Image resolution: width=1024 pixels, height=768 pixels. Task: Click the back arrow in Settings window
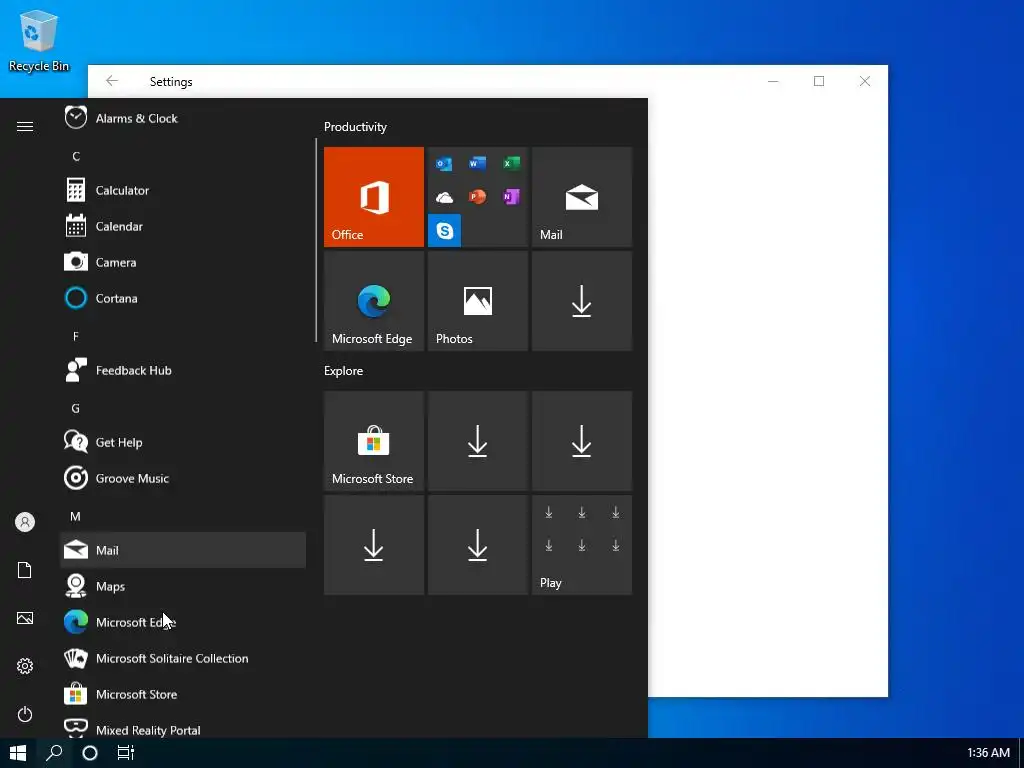pos(112,81)
